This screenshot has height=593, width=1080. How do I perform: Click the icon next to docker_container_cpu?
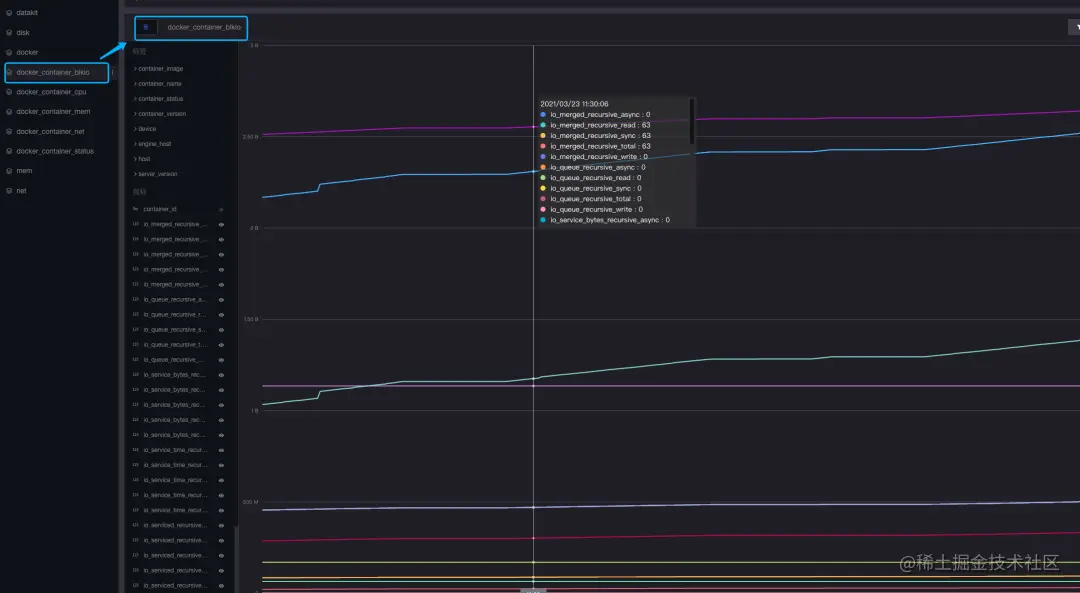[9, 92]
